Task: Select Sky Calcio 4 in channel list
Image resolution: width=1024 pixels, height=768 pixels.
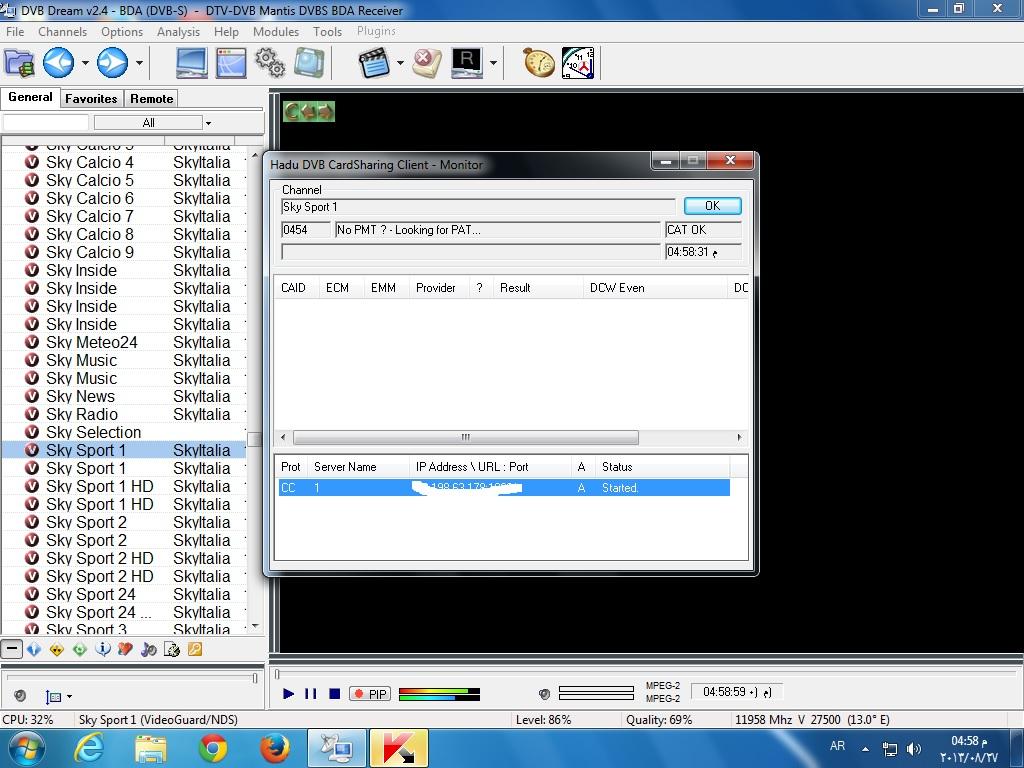Action: [124, 162]
